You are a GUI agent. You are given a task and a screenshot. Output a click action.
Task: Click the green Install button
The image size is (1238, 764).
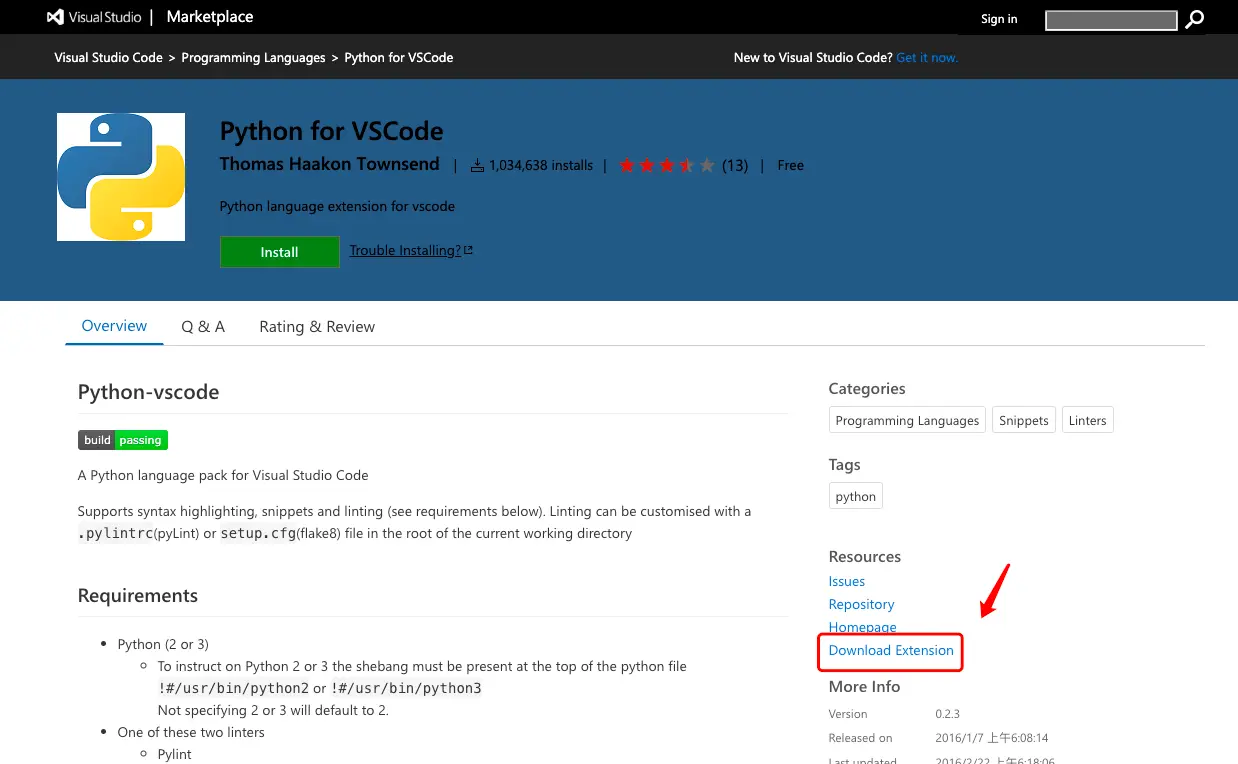[x=279, y=252]
